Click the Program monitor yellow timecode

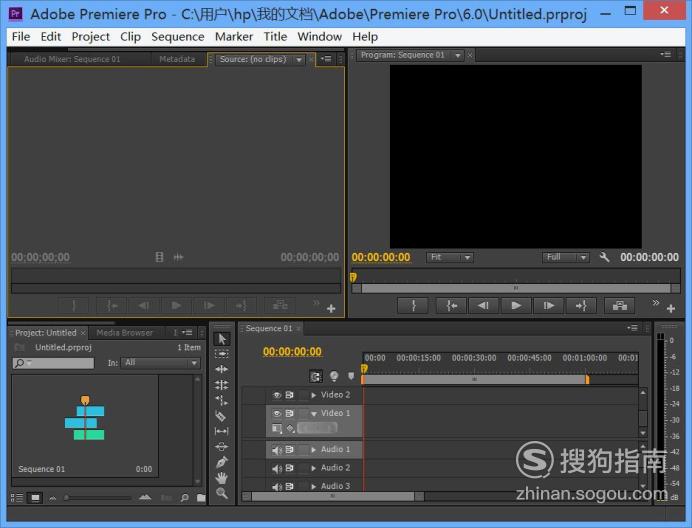tap(381, 257)
